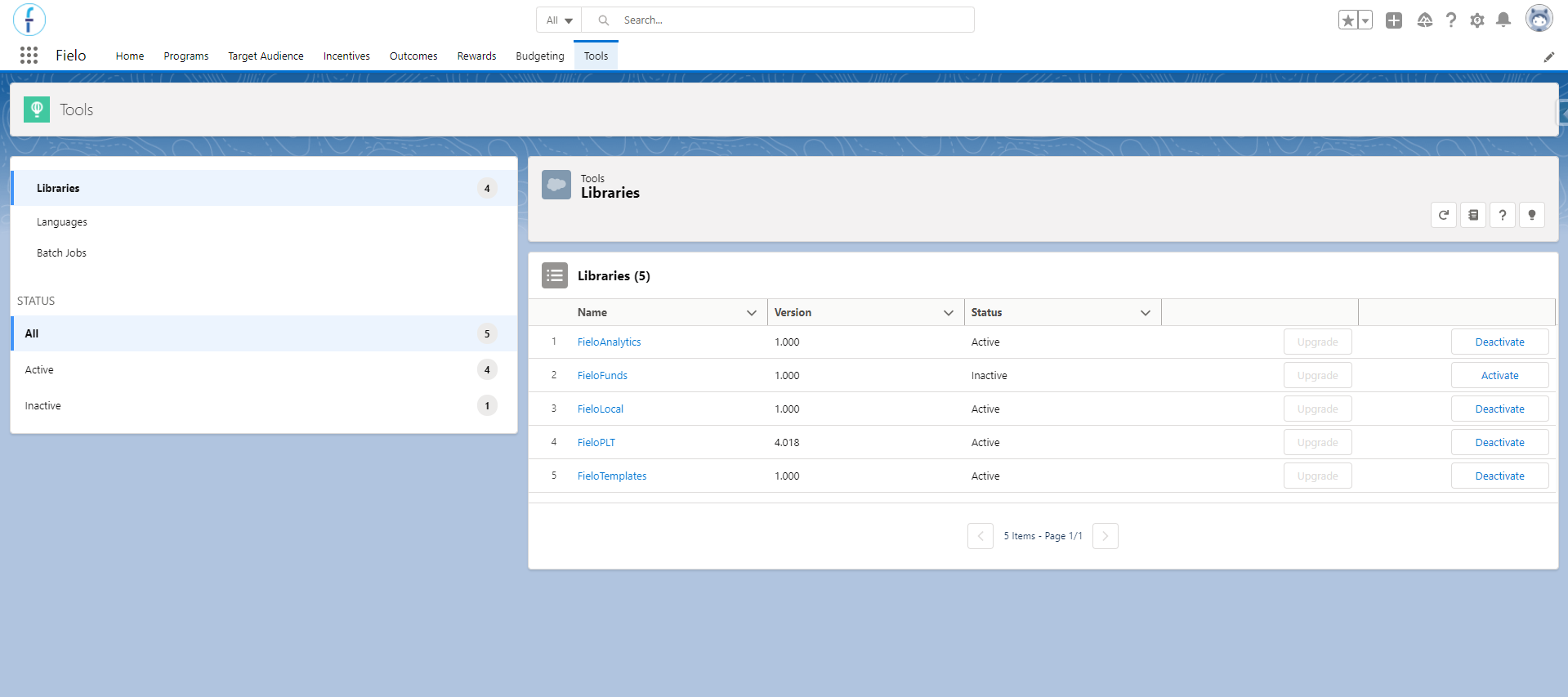1568x697 pixels.
Task: Open the help question mark in top bar
Action: click(1451, 20)
